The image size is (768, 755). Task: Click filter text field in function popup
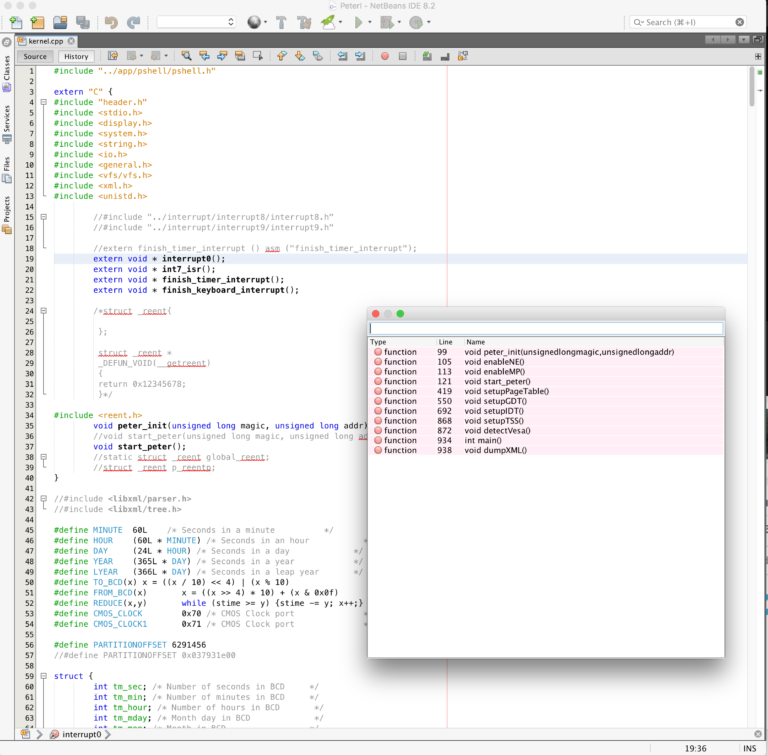pos(546,328)
